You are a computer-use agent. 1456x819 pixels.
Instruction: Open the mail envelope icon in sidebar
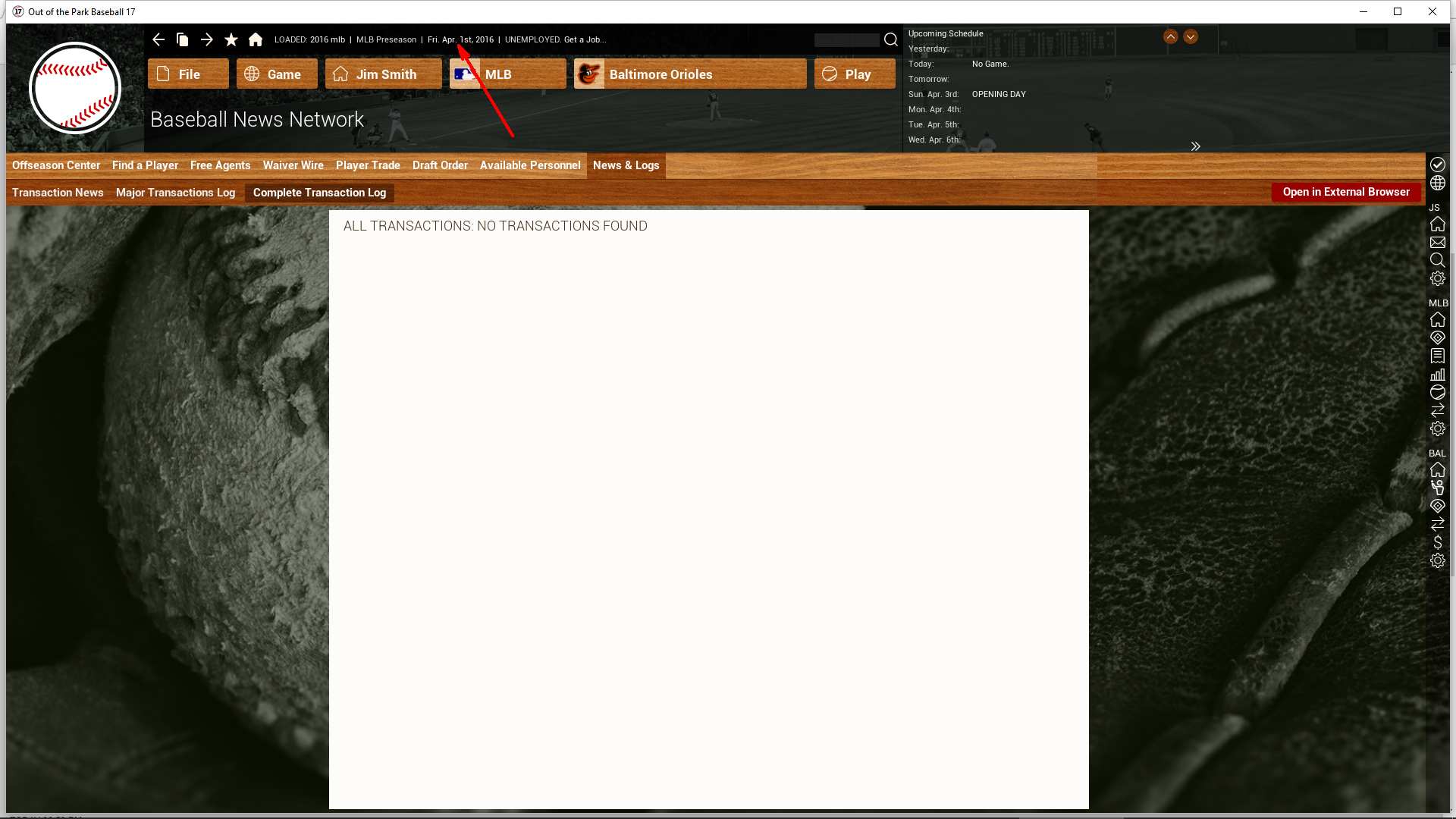1437,243
